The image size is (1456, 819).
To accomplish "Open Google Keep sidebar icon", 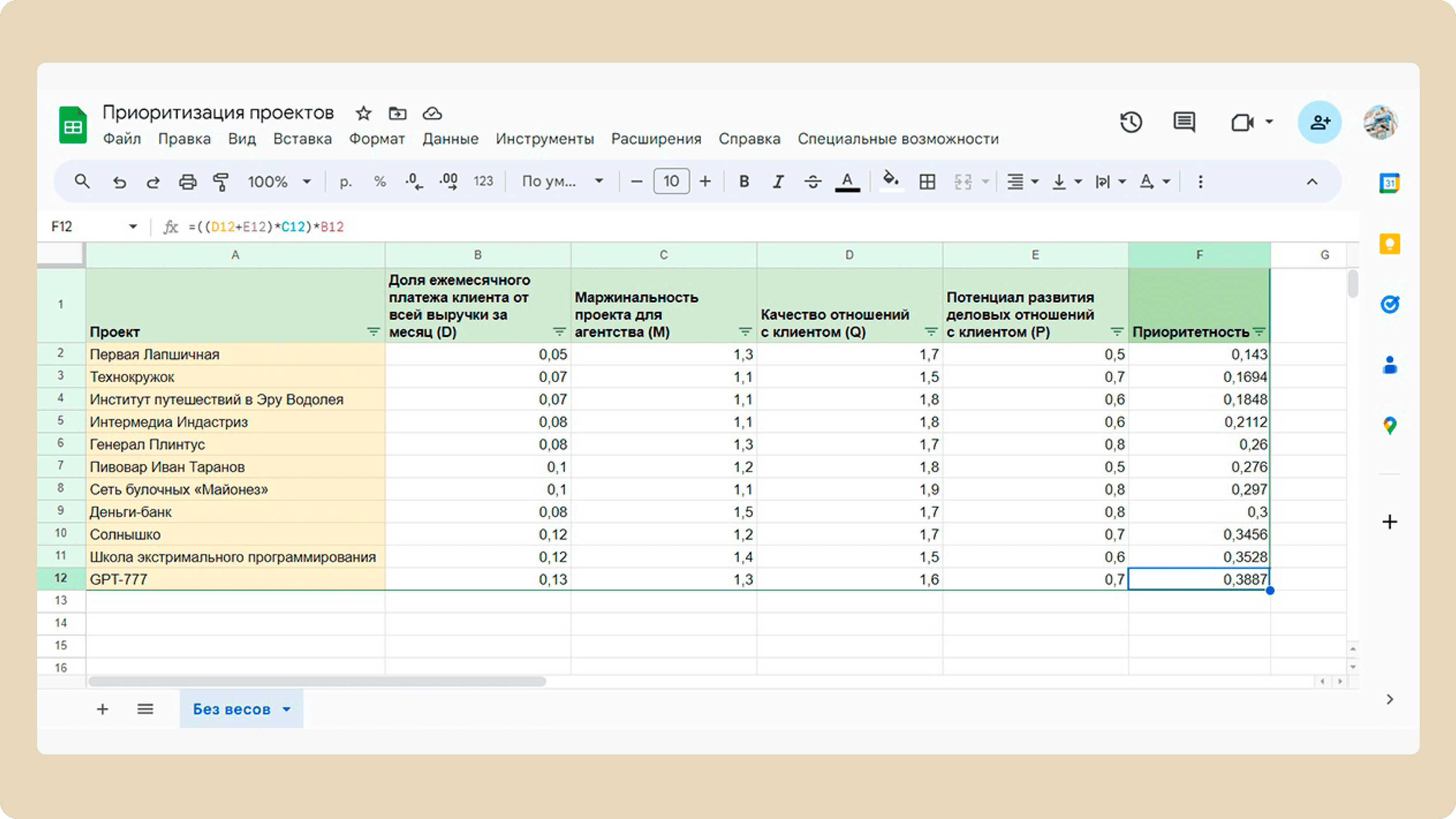I will 1389,244.
